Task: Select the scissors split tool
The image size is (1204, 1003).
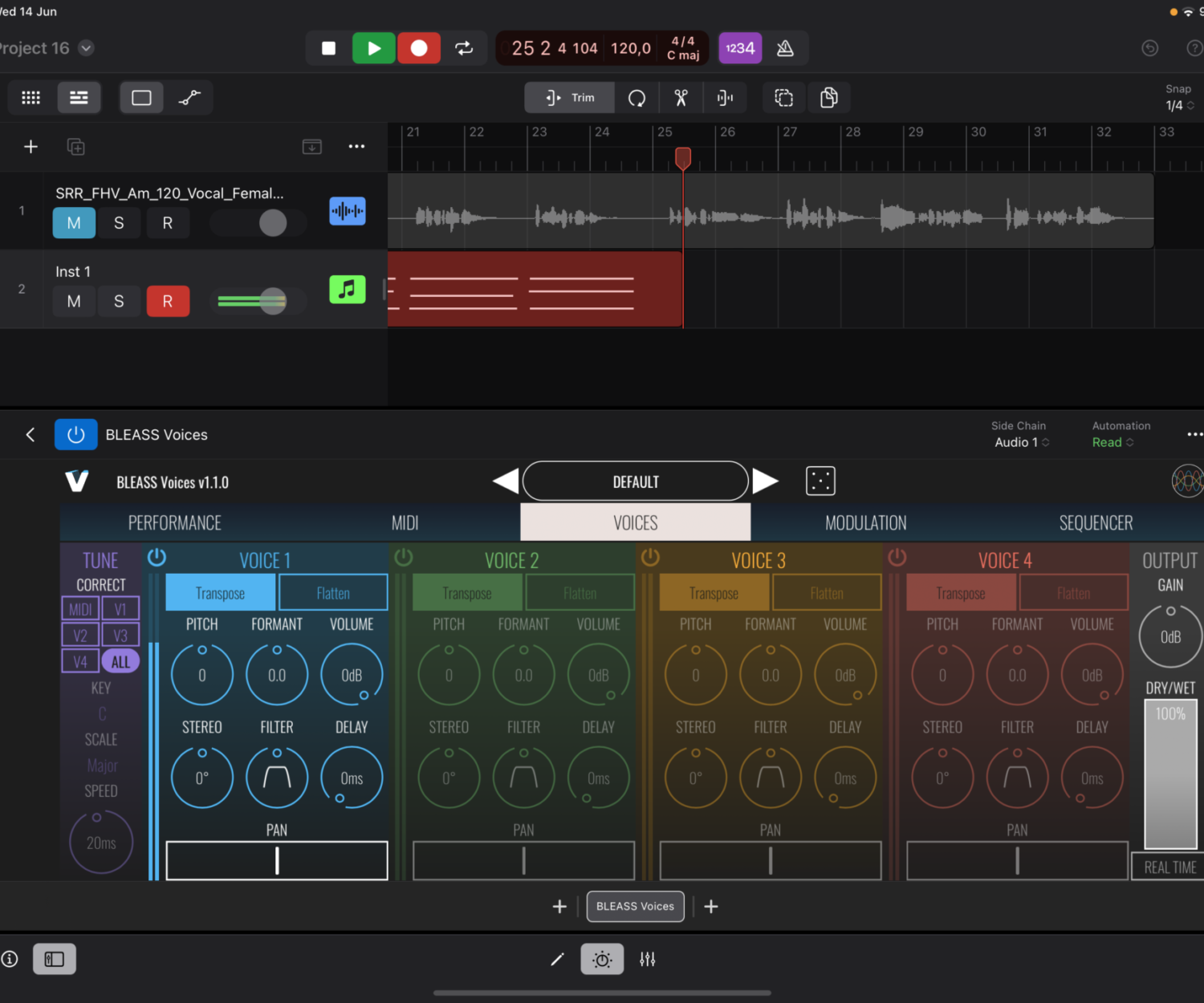Action: (x=681, y=98)
